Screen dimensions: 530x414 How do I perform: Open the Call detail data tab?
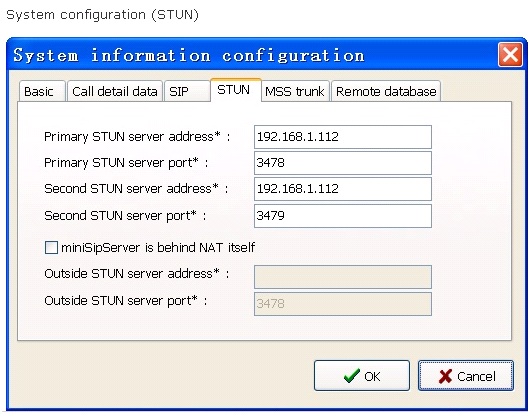(115, 91)
